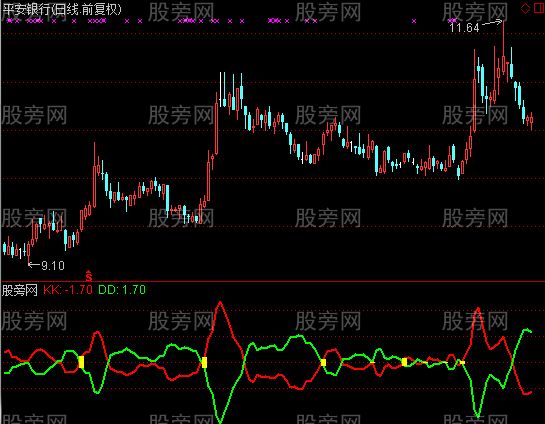
Task: Click the KK: -1.70 indicator value
Action: click(x=68, y=290)
